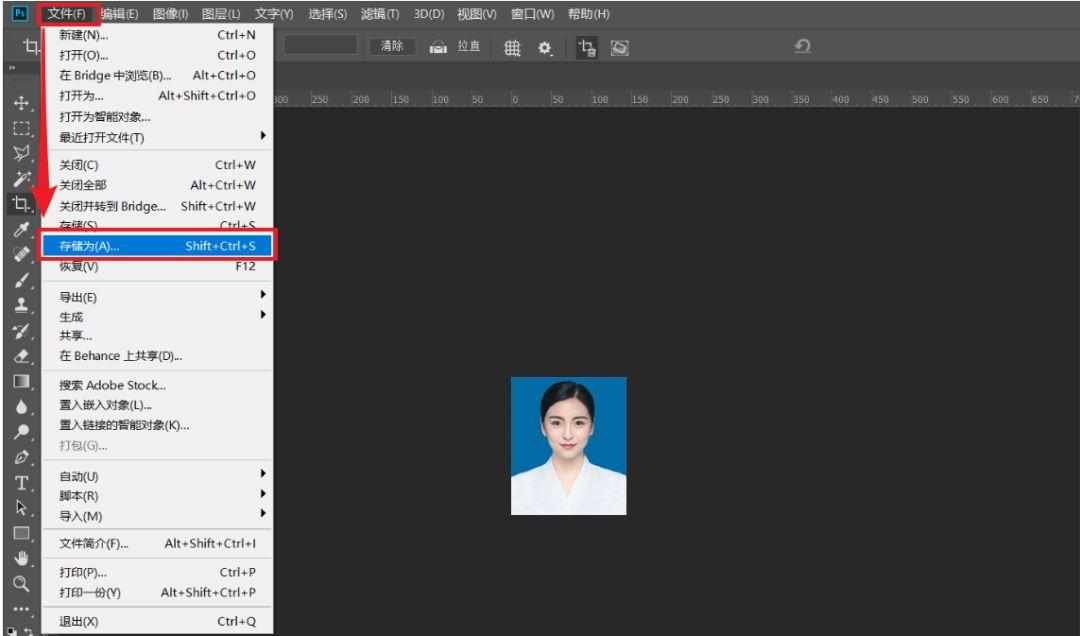This screenshot has width=1080, height=636.
Task: Open the 图像 menu in menu bar
Action: pyautogui.click(x=170, y=14)
